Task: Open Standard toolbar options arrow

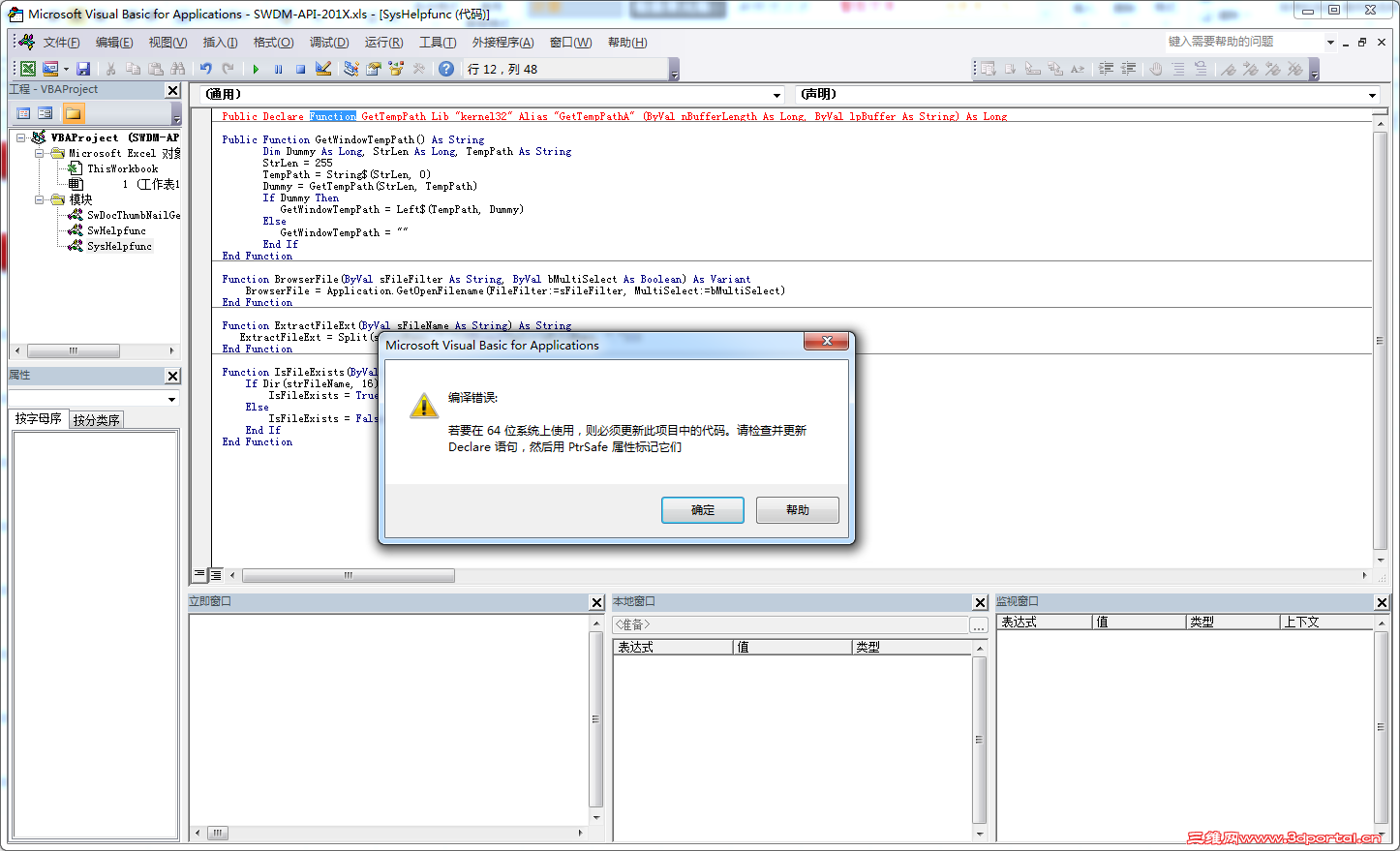Action: coord(675,70)
